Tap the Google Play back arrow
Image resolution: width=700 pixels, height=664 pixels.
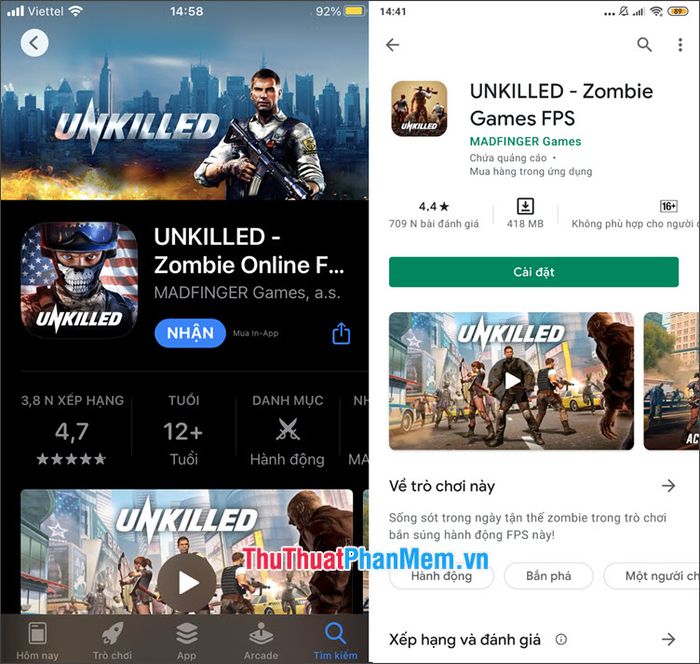point(392,45)
